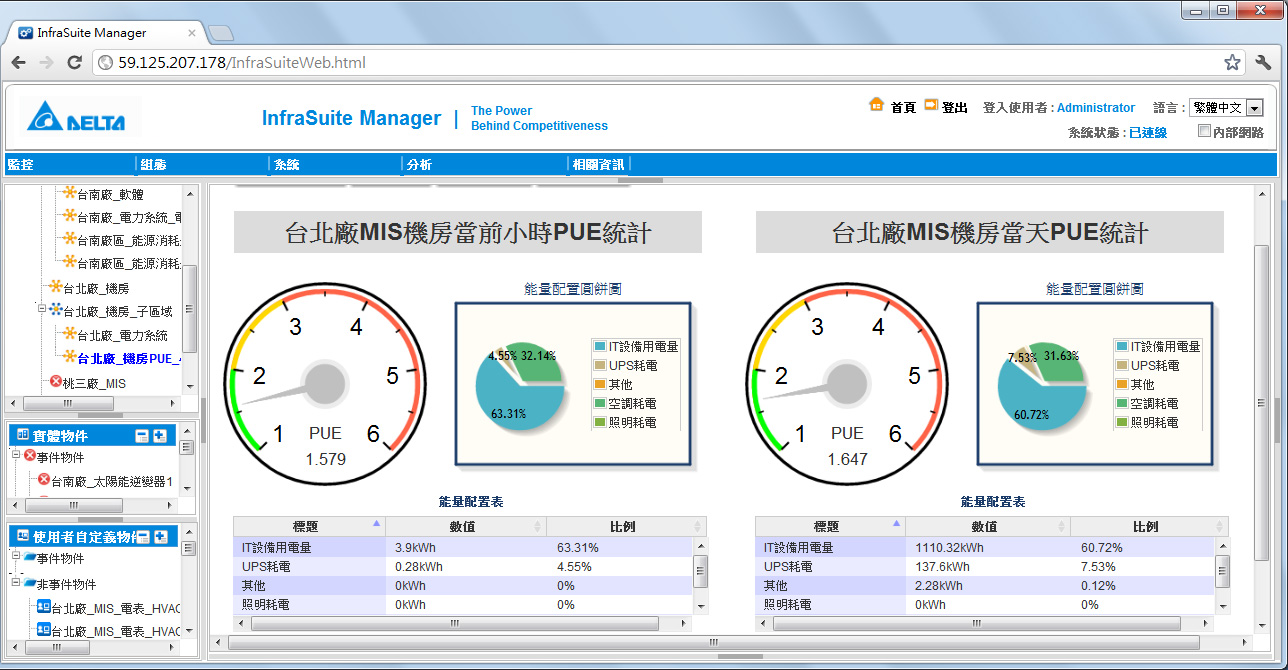Screen dimensions: 1288x670
Task: Click UPS耗電 legend swatch in daily pie chart
Action: tap(1122, 365)
